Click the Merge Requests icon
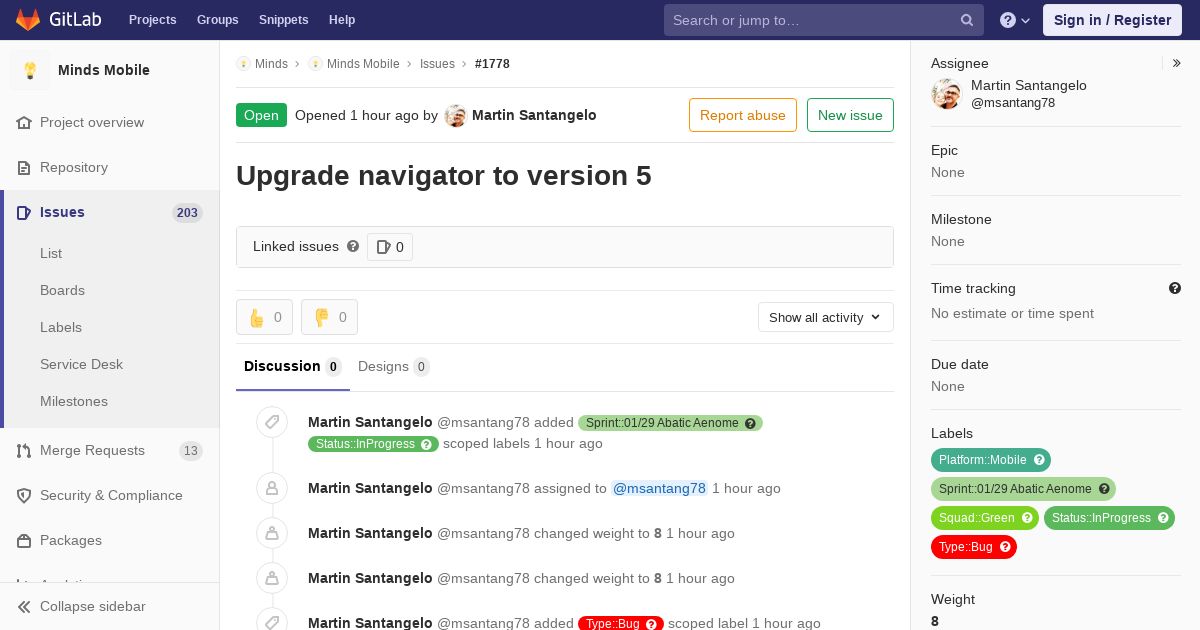 [x=24, y=451]
